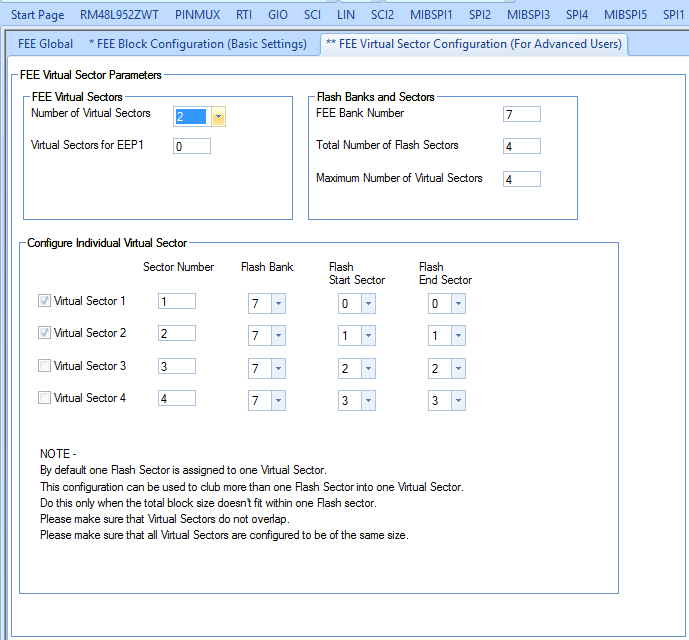Toggle the Virtual Sector 1 checkbox

(x=44, y=301)
